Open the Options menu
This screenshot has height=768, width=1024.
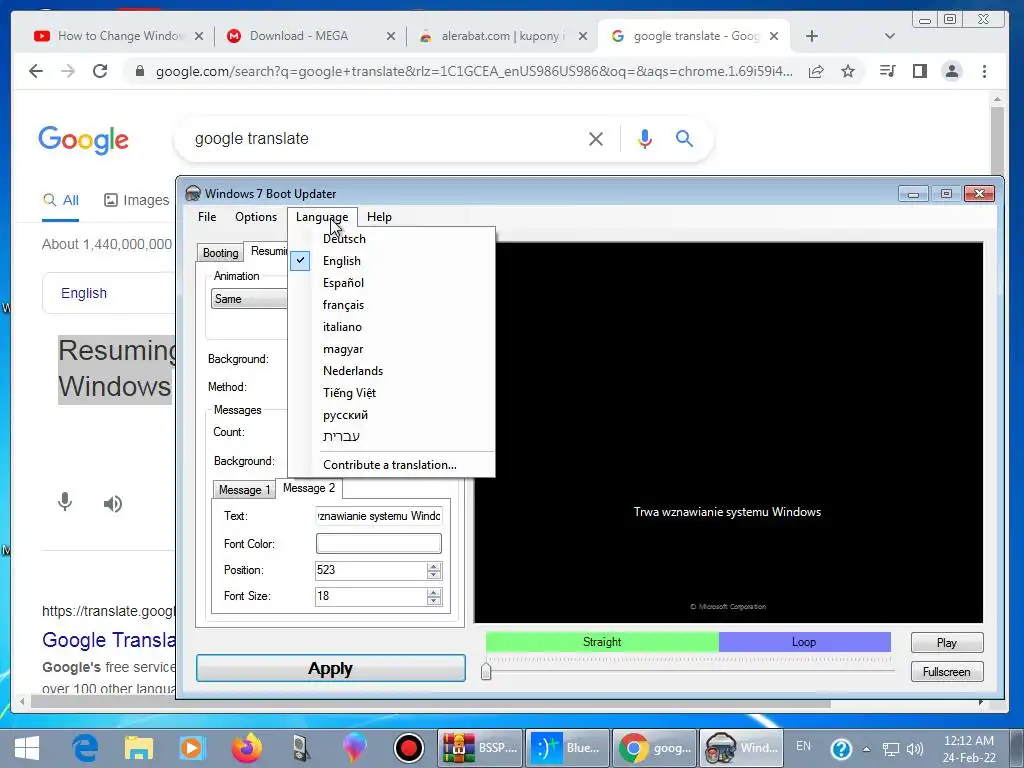tap(256, 217)
